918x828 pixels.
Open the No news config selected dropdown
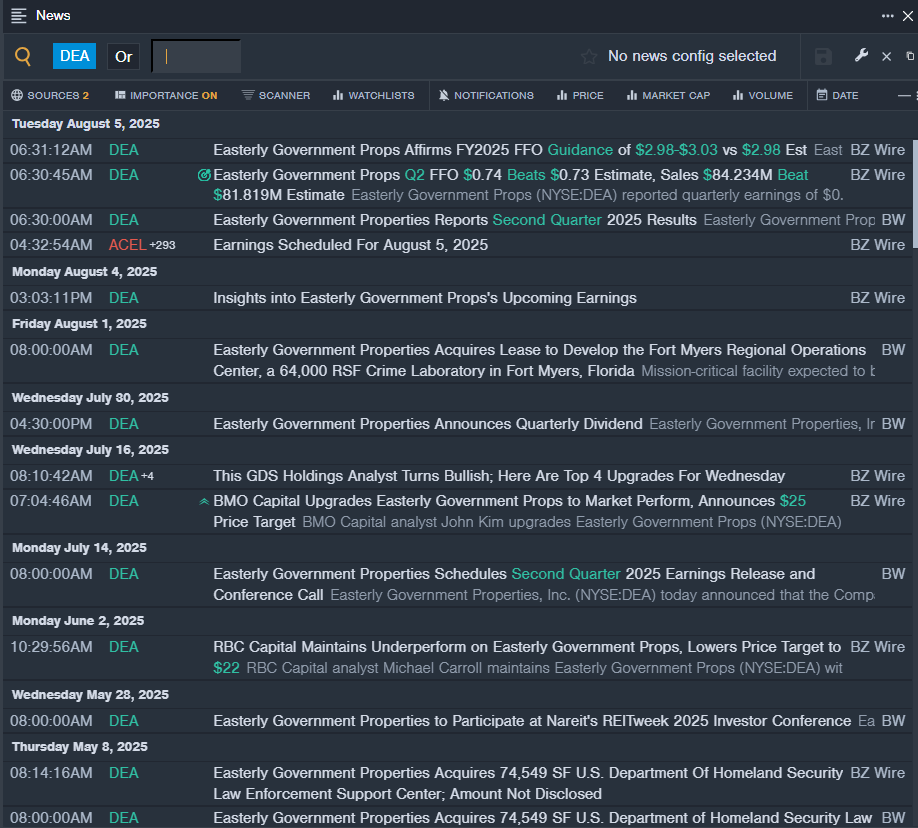tap(692, 56)
